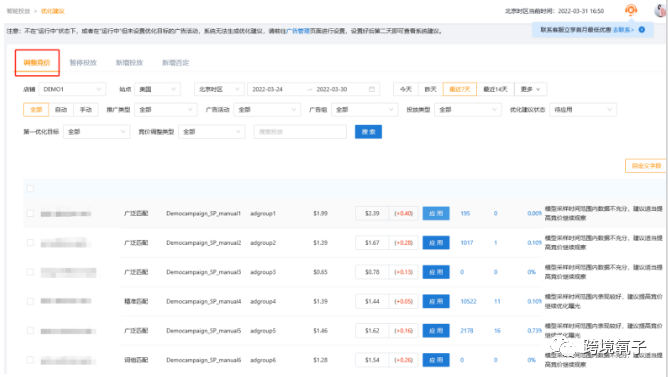The image size is (668, 377).
Task: Open the calendar icon in date range
Action: [371, 89]
